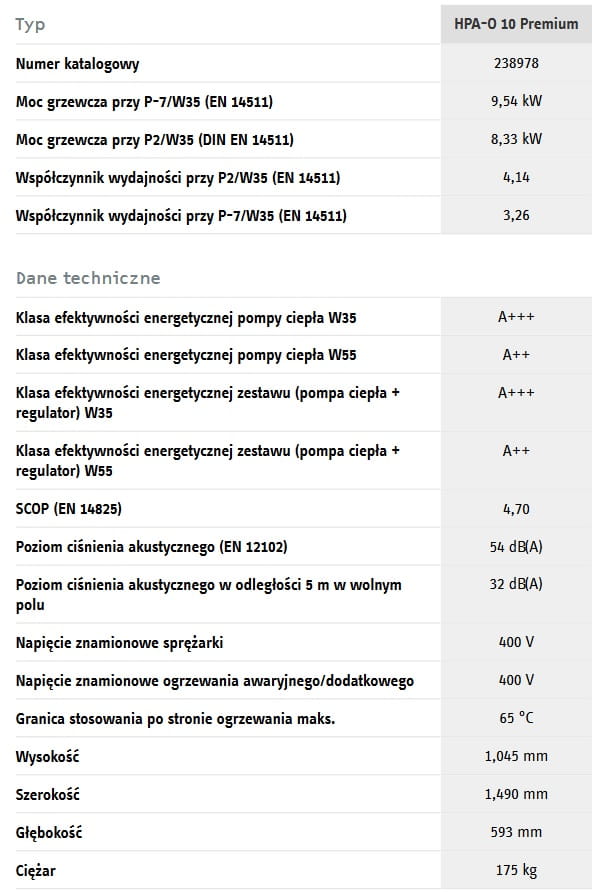This screenshot has height=895, width=603.
Task: Select the Typ heading label
Action: 31,24
